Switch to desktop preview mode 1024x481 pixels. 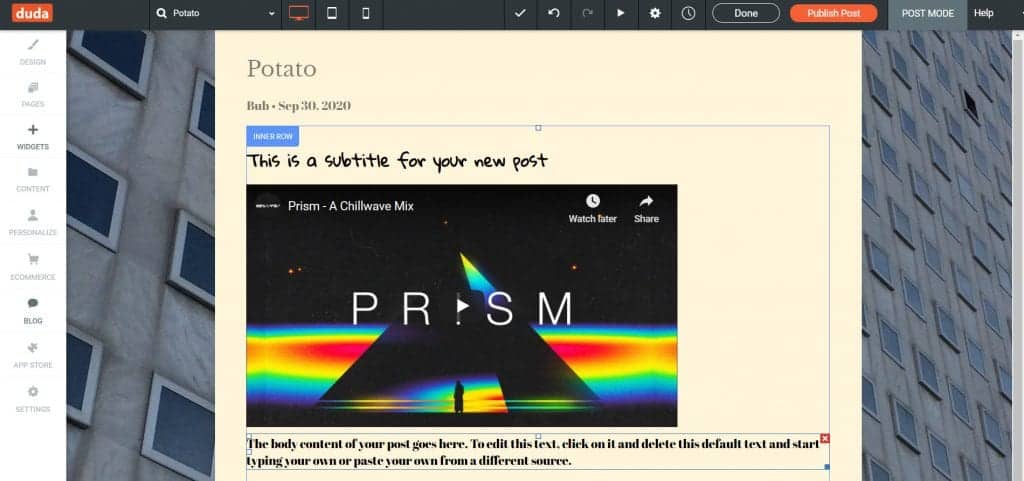298,13
